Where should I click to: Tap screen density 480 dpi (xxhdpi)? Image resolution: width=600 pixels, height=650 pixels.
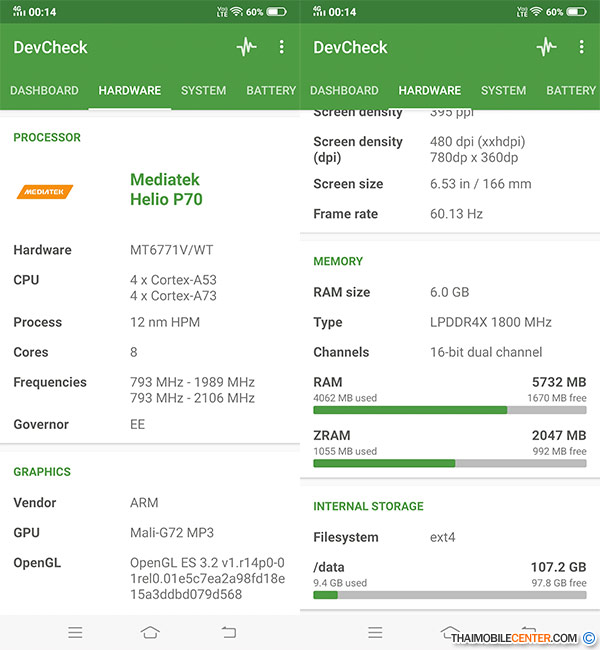(478, 141)
